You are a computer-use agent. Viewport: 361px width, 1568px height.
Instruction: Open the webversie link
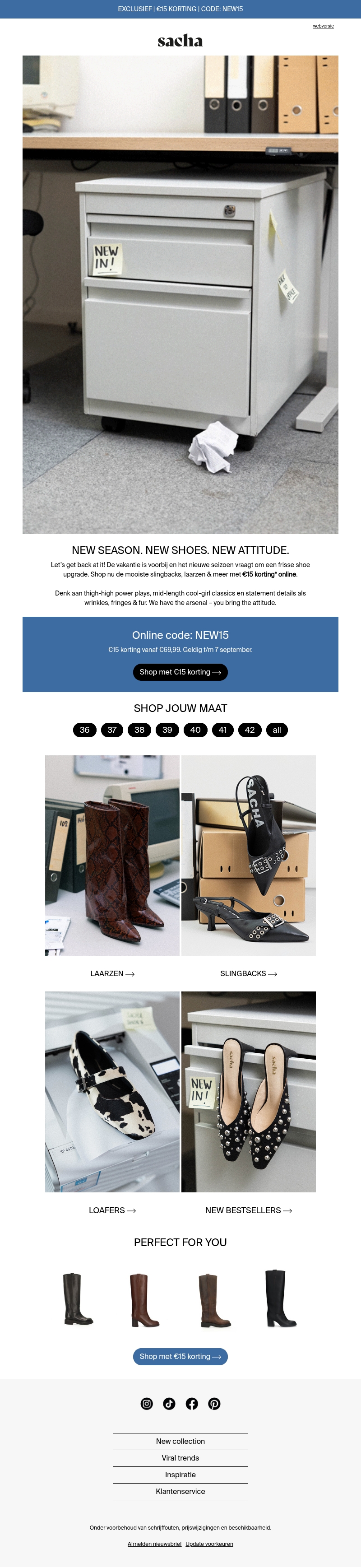(323, 26)
